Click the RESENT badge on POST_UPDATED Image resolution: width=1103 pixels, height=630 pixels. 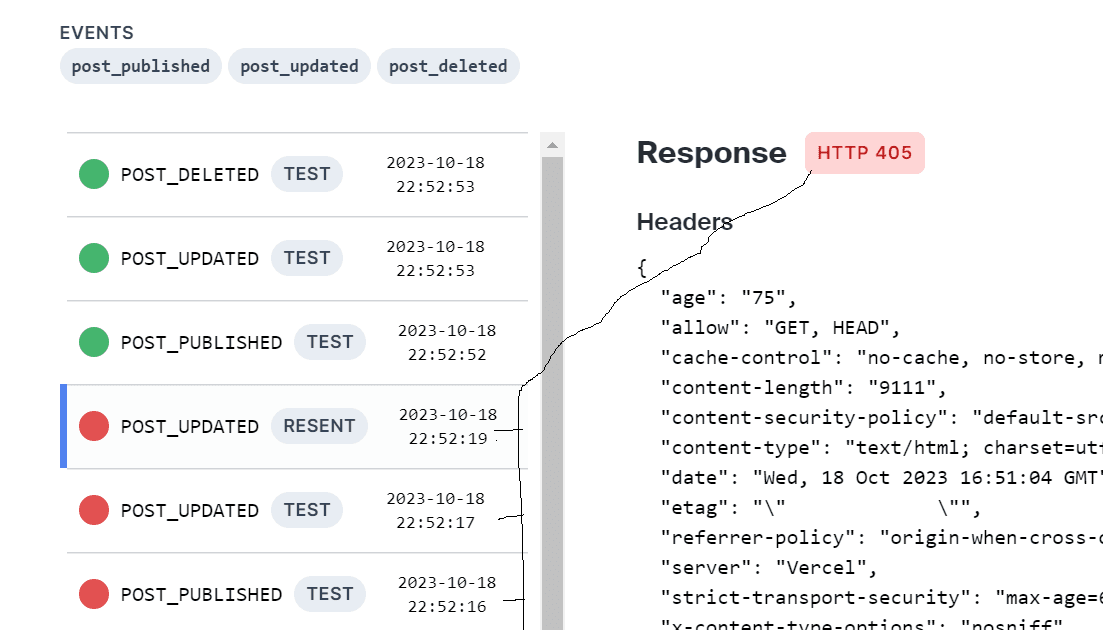point(319,425)
